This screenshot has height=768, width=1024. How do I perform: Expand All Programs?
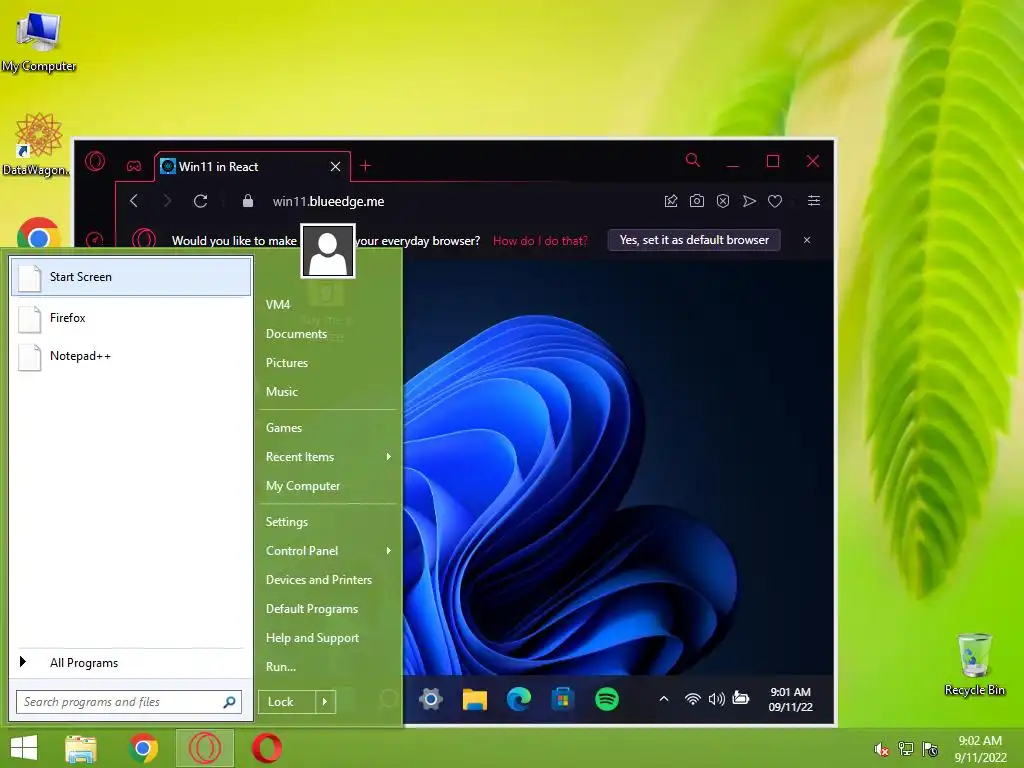tap(129, 663)
